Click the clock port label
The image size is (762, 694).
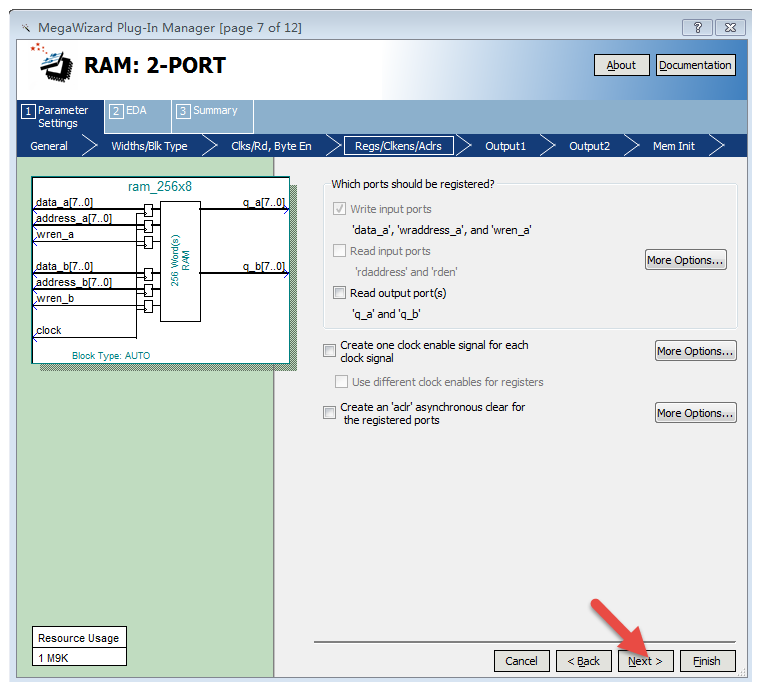tap(49, 330)
